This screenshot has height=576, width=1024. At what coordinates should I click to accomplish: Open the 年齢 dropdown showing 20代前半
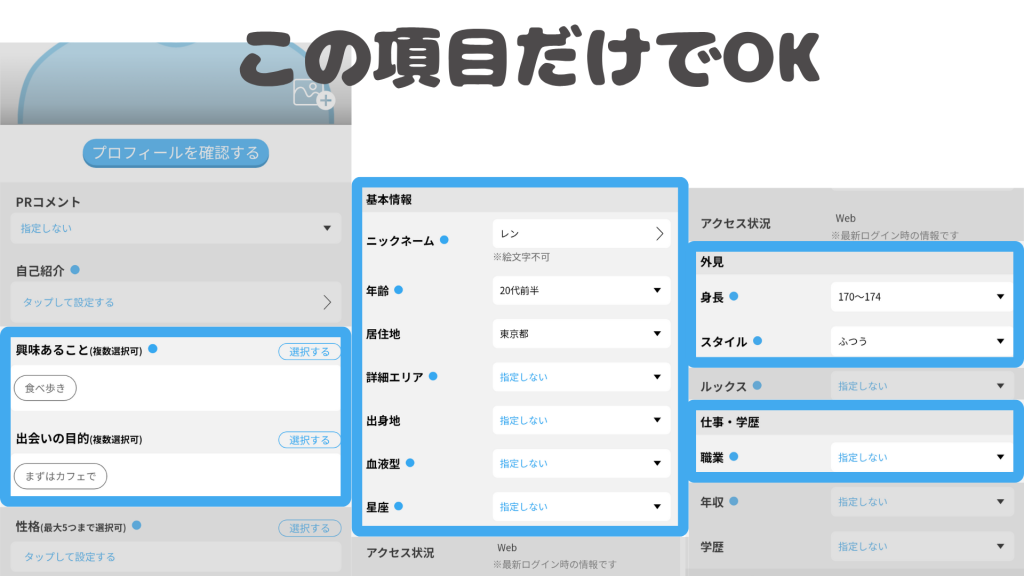(x=581, y=291)
